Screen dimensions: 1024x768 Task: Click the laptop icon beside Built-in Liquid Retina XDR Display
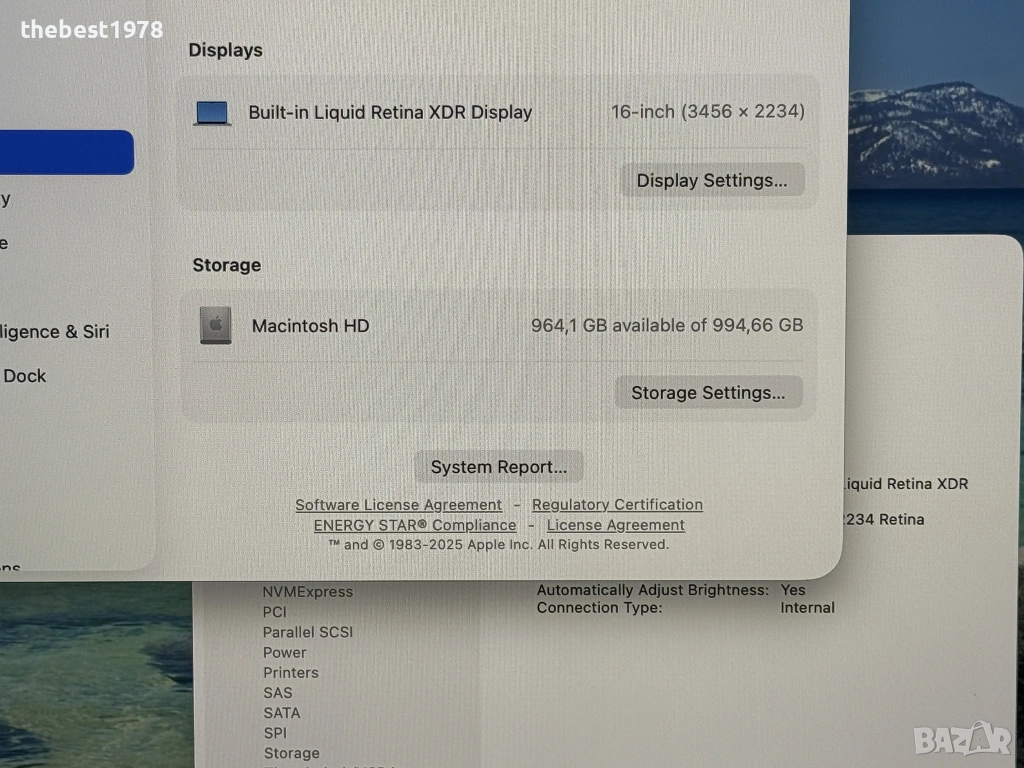click(x=212, y=113)
